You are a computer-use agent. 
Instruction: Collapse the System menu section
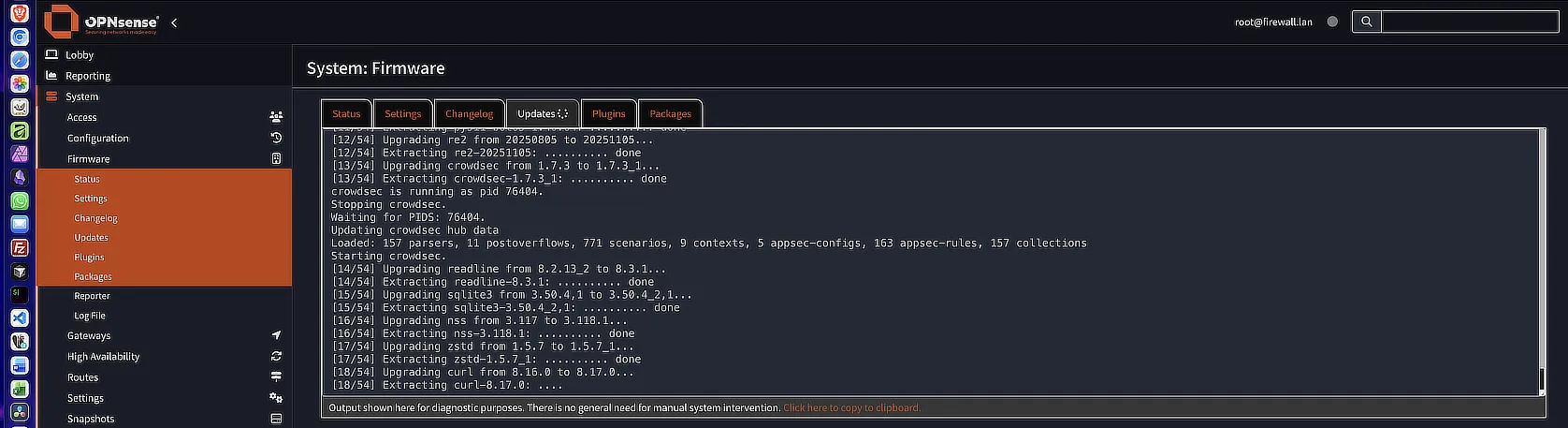click(81, 96)
